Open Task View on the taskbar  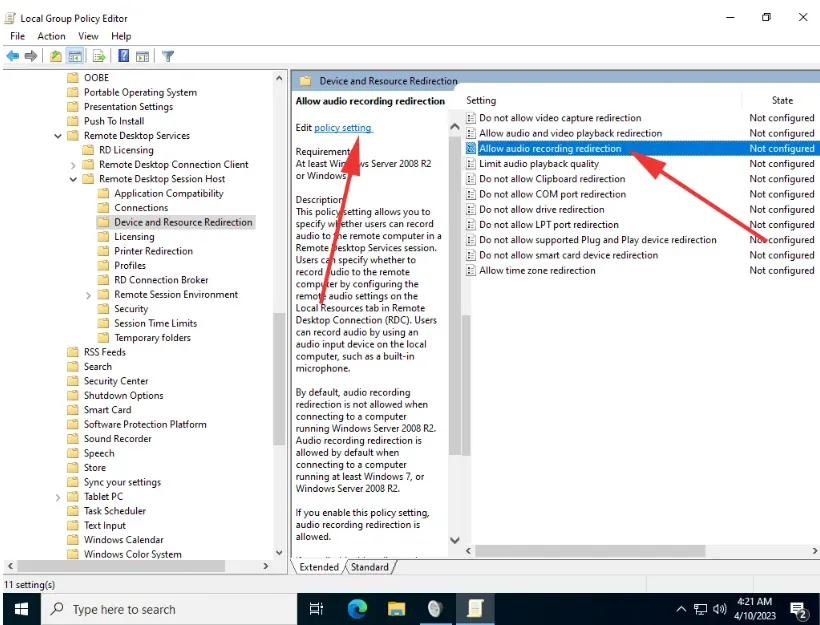coord(316,609)
